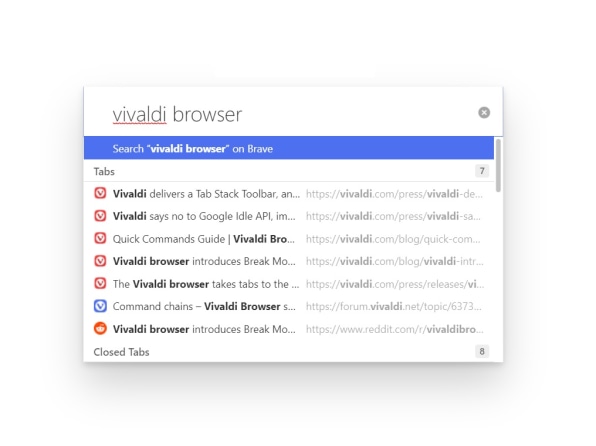Open "The Vivaldi browser takes tabs" result
The height and width of the screenshot is (446, 596).
(289, 284)
